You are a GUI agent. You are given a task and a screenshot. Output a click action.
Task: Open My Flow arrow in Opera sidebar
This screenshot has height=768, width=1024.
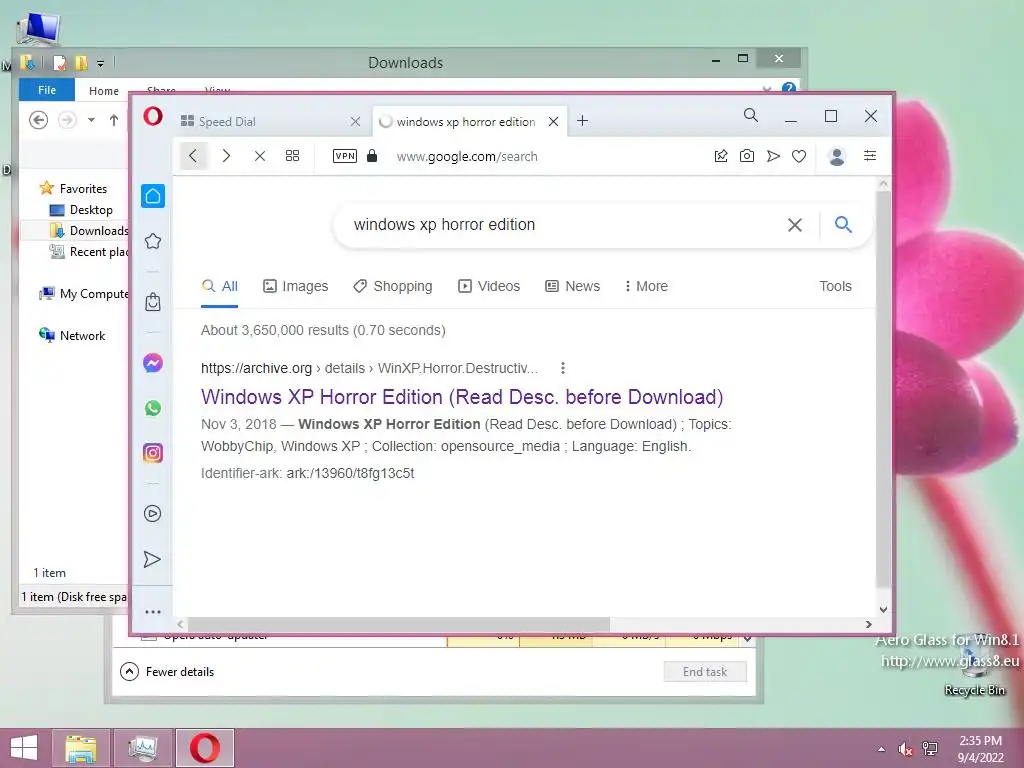coord(152,560)
